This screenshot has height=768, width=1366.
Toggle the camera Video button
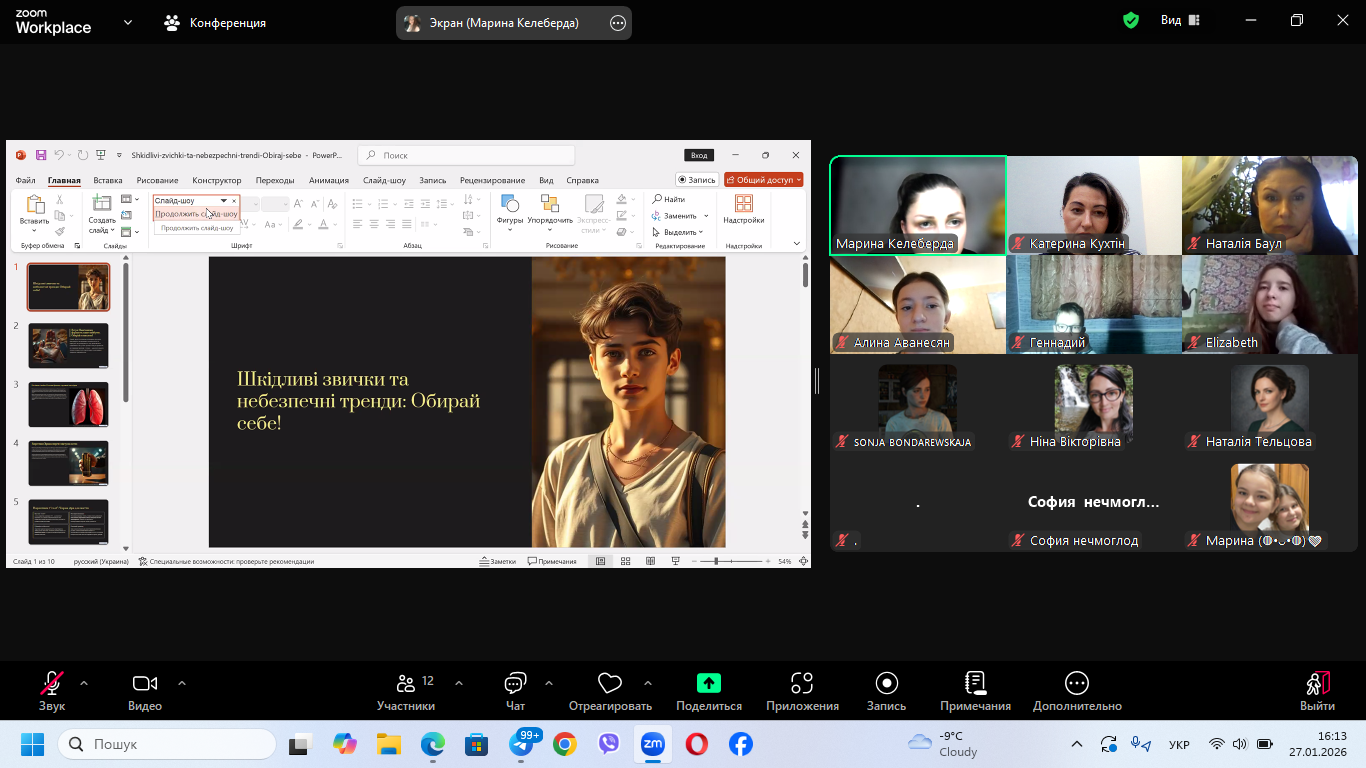[x=145, y=684]
